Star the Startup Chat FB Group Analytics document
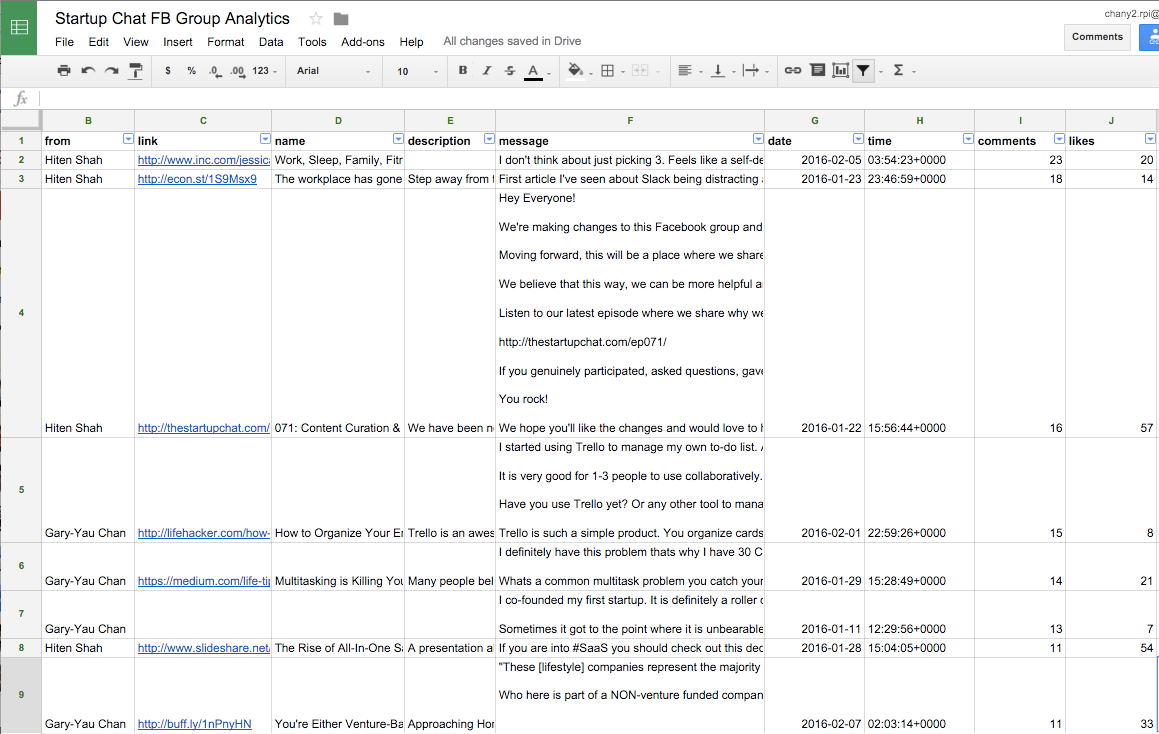1159x734 pixels. 316,18
